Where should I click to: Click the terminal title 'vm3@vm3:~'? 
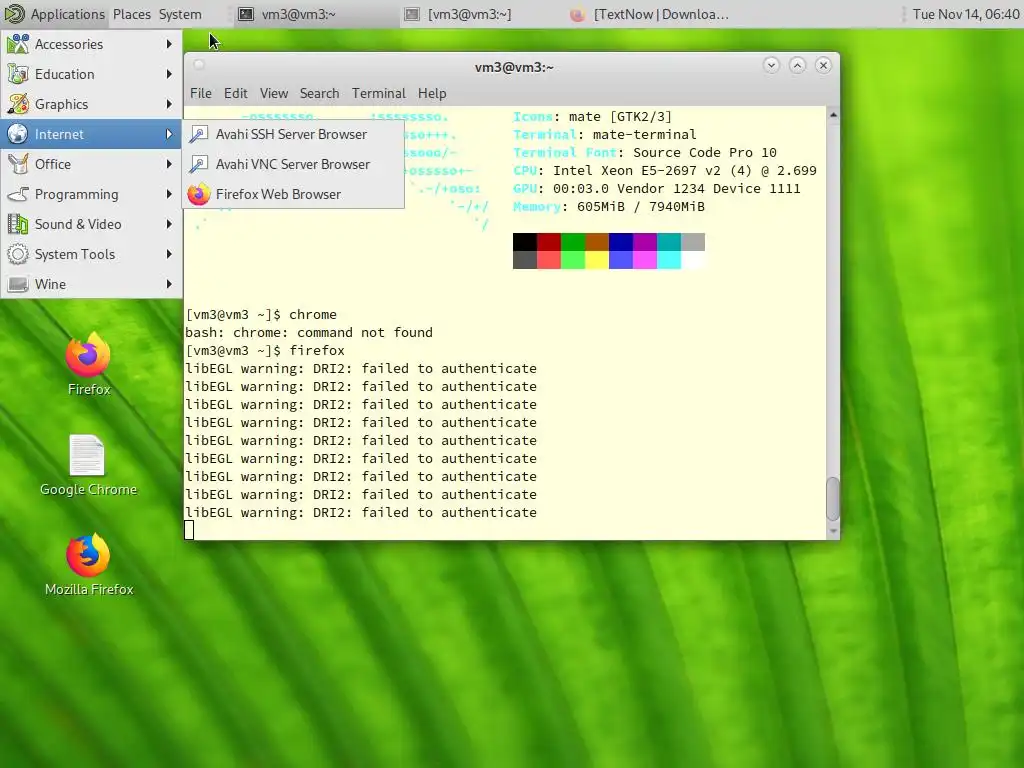point(514,67)
